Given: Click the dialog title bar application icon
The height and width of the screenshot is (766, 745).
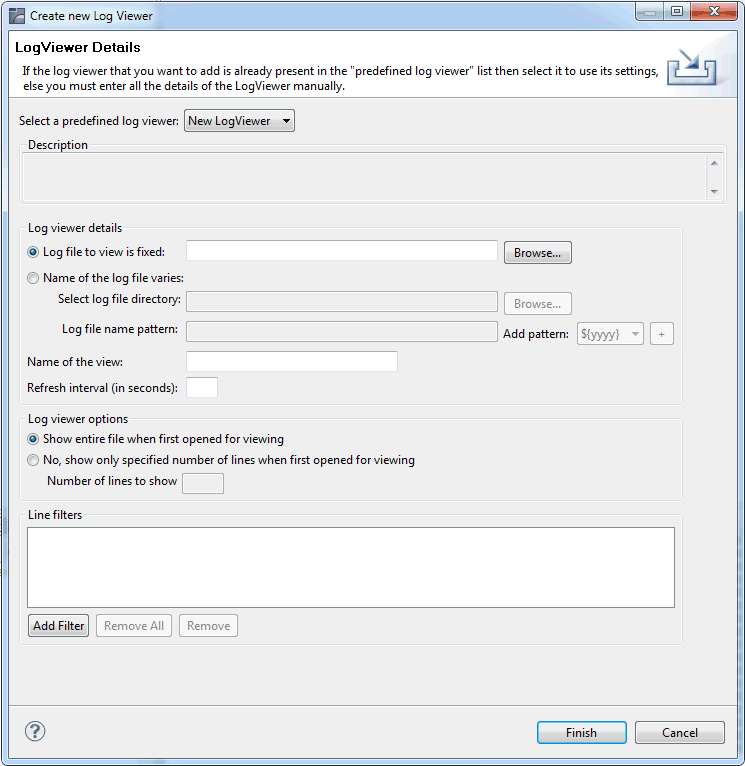Looking at the screenshot, I should click(17, 16).
